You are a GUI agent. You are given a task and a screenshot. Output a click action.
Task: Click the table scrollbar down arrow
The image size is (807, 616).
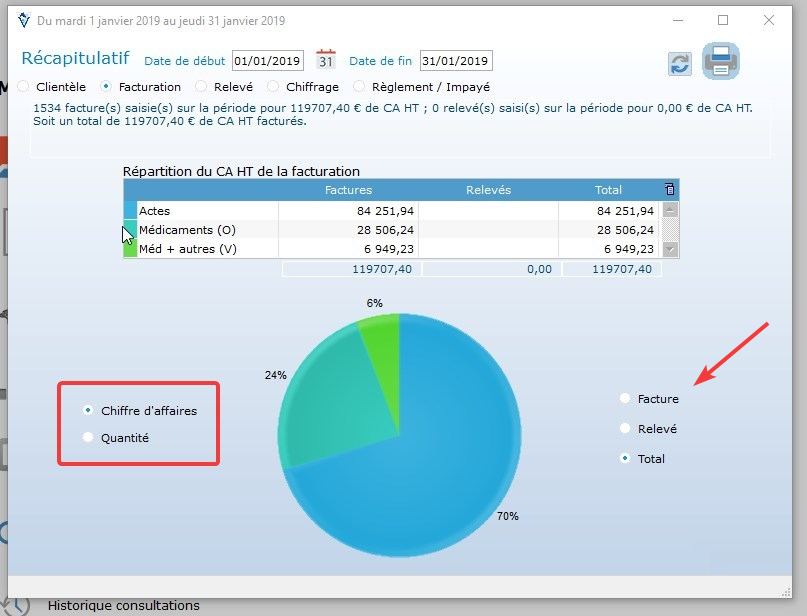670,249
